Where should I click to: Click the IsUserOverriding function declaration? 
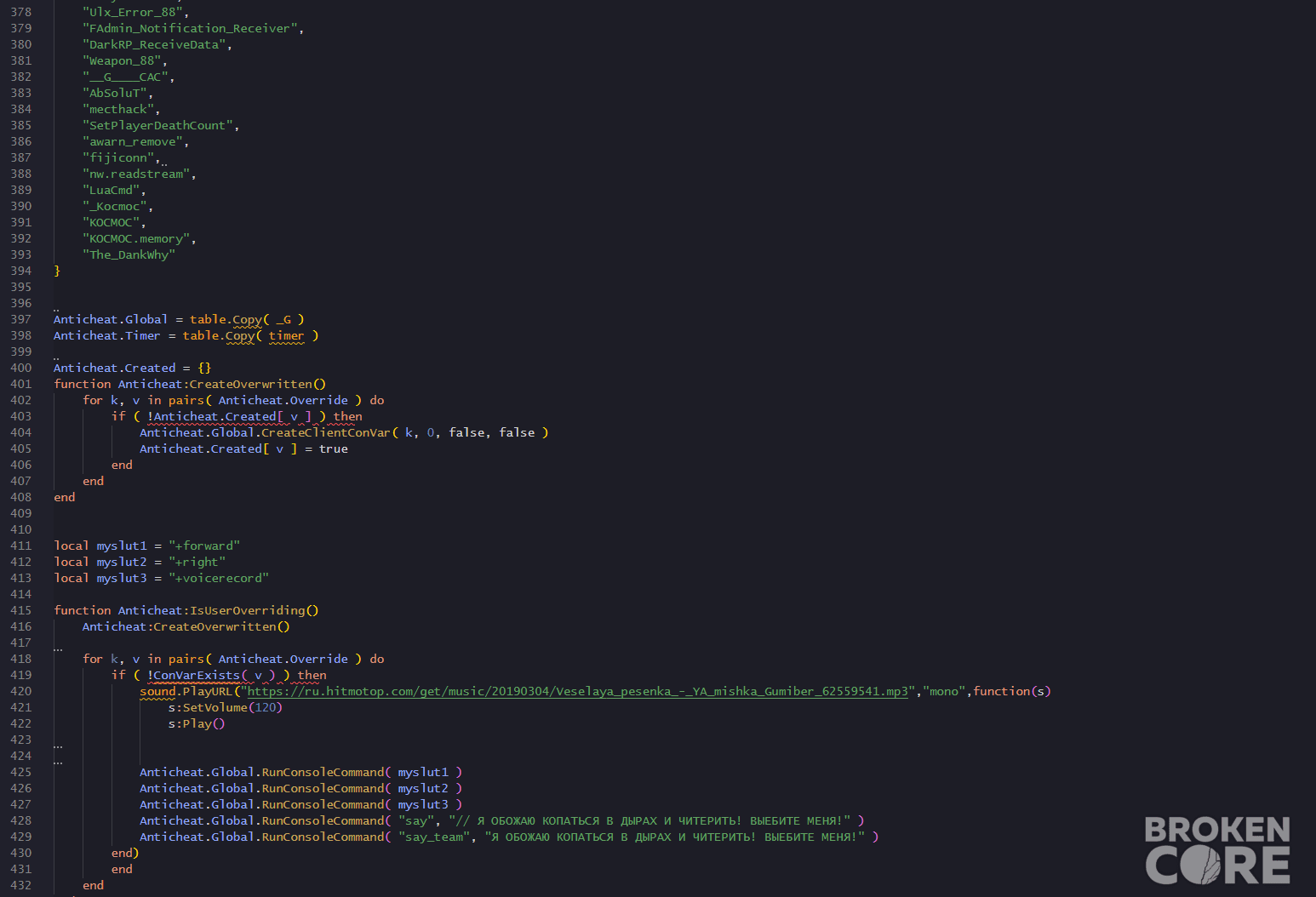pos(186,610)
